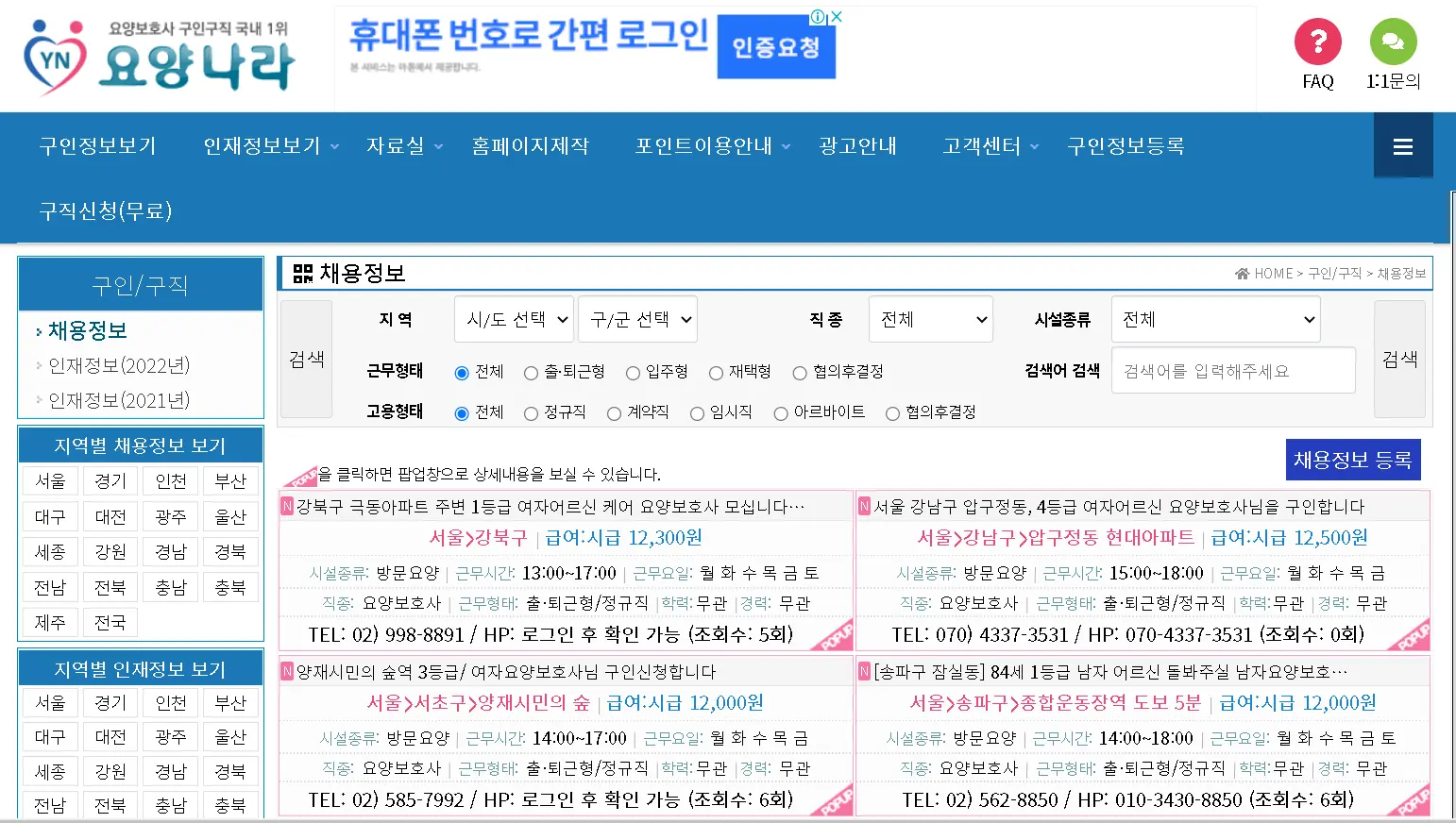This screenshot has height=823, width=1456.
Task: Select the 입주형 work type radio button
Action: tap(632, 372)
